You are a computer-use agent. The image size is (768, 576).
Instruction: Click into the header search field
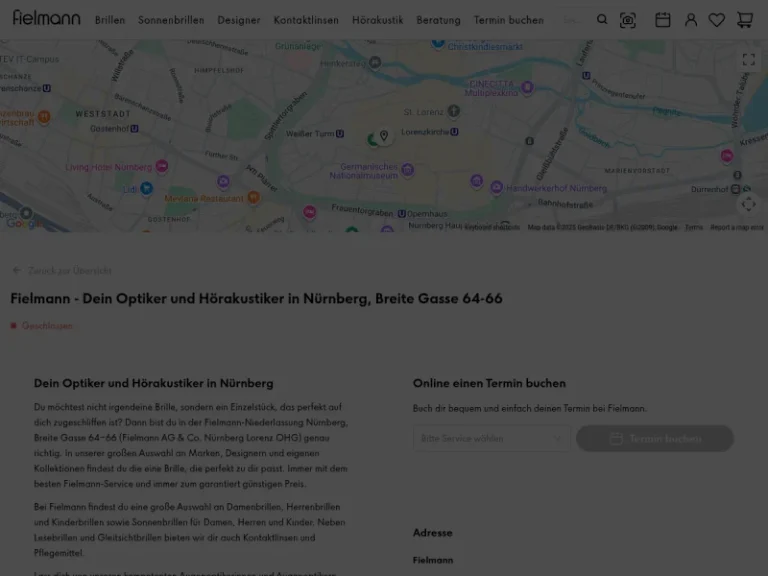point(574,20)
